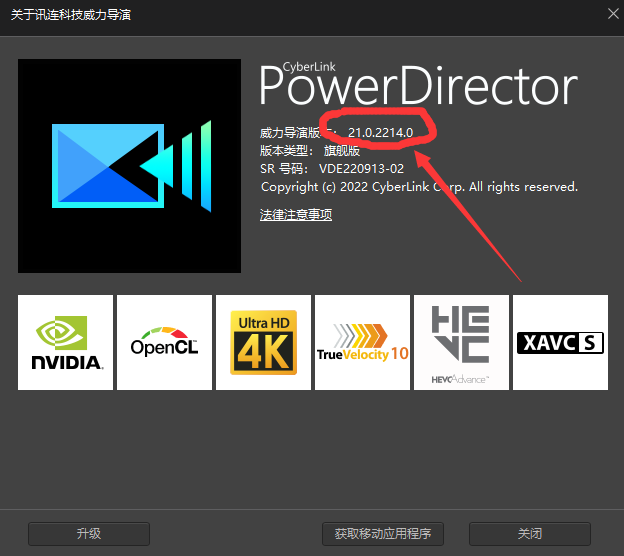624x556 pixels.
Task: Click the 旗舰版 edition type text
Action: [x=341, y=151]
